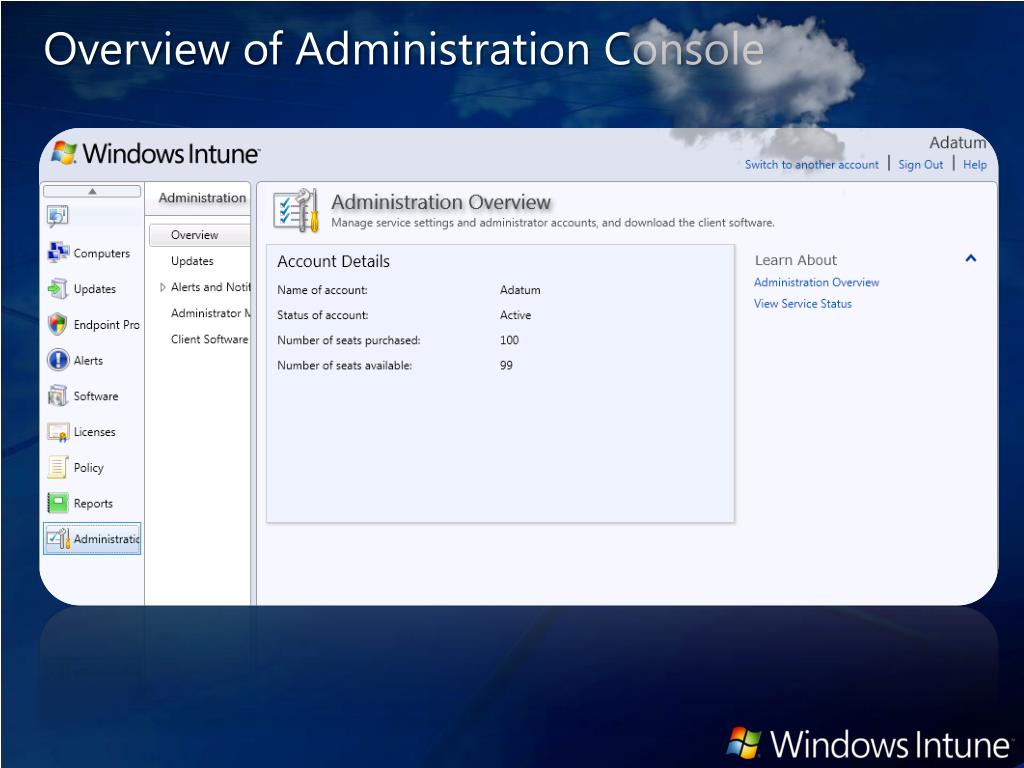Click the Adatum account name in header
This screenshot has height=768, width=1024.
tap(957, 142)
